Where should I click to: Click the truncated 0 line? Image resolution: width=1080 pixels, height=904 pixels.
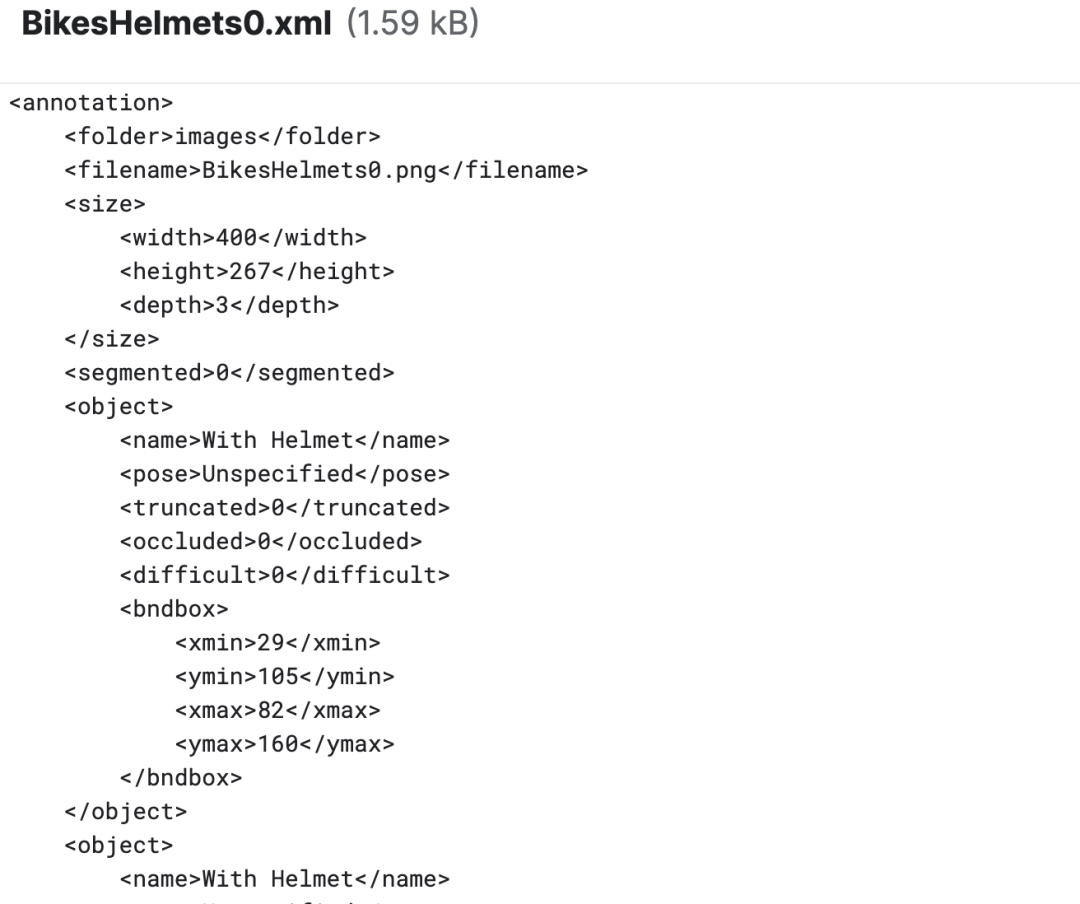(x=284, y=508)
